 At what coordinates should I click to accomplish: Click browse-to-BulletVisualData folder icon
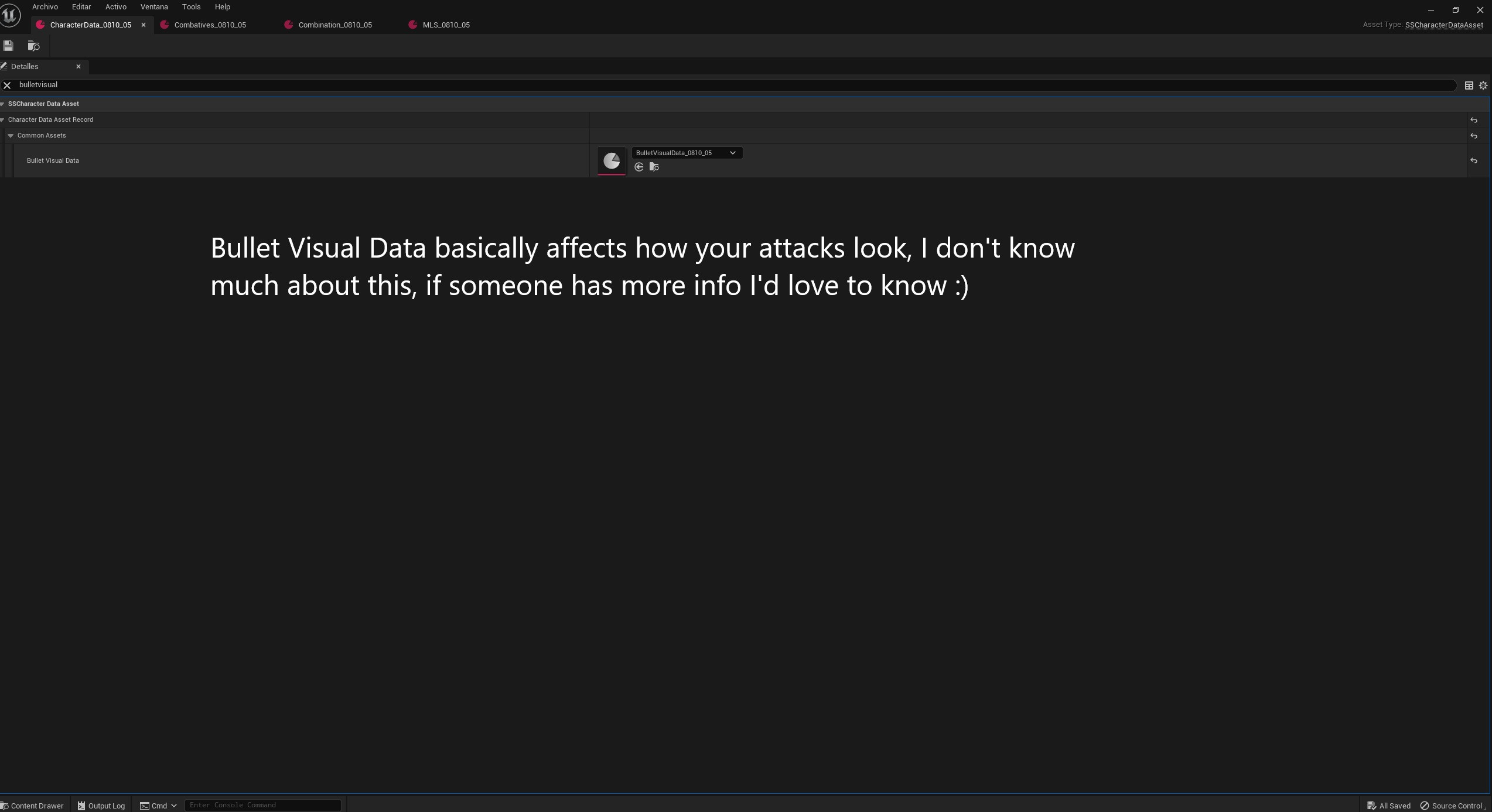654,167
